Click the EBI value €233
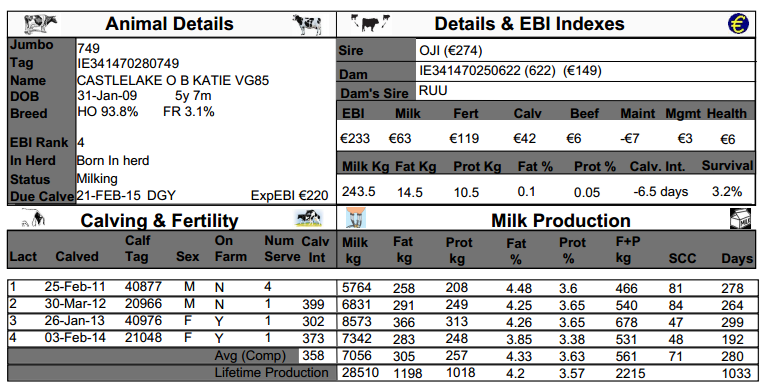The image size is (764, 391). coord(355,138)
